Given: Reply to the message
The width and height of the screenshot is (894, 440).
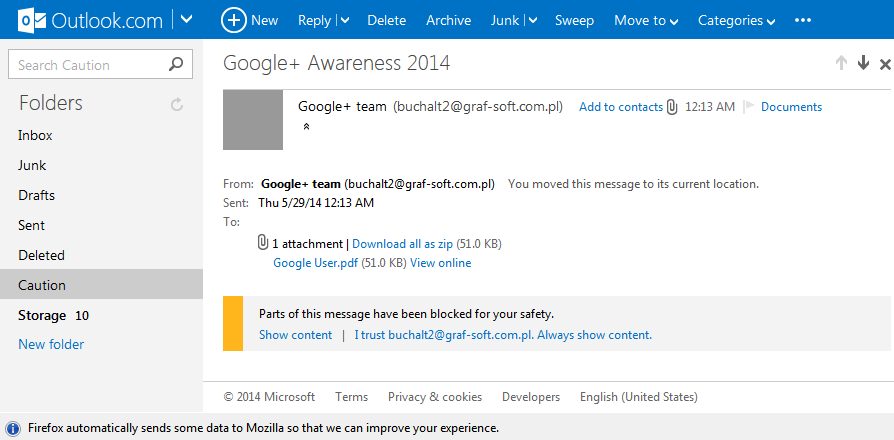Looking at the screenshot, I should (x=314, y=21).
